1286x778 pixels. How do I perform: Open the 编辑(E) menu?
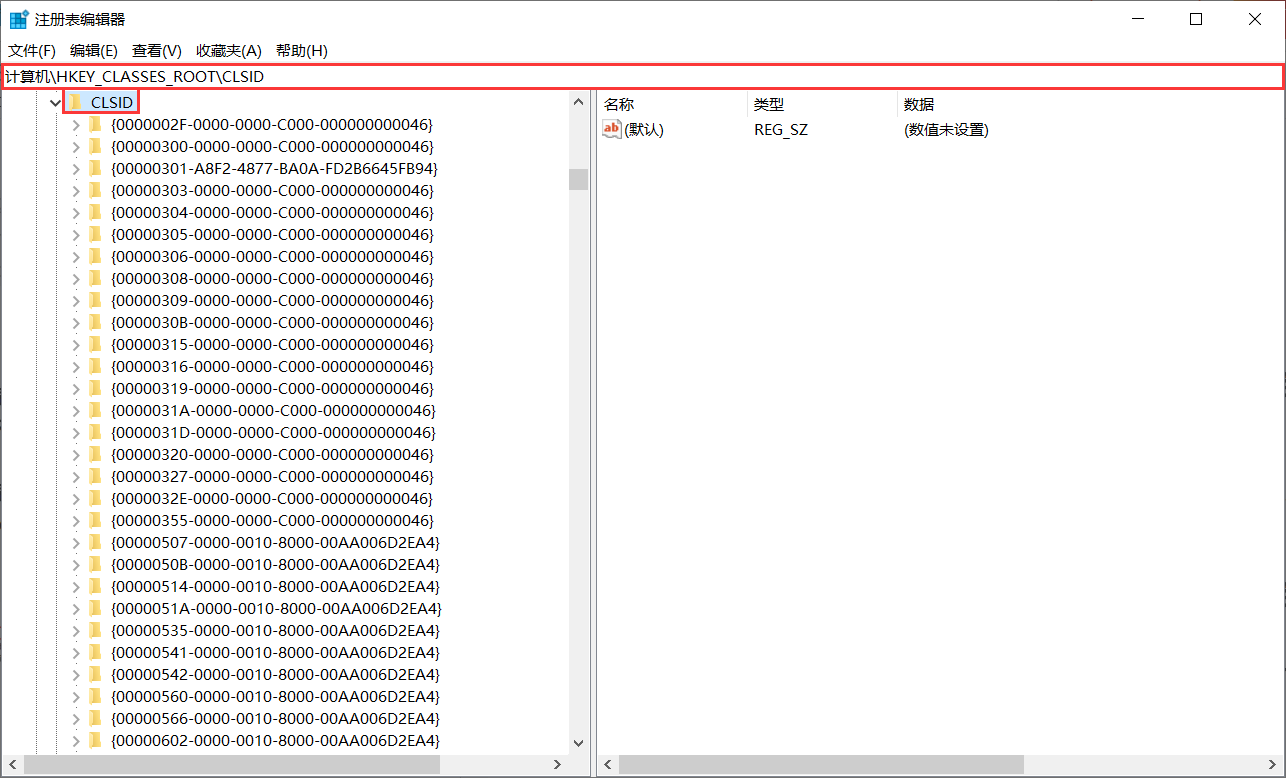pos(94,50)
